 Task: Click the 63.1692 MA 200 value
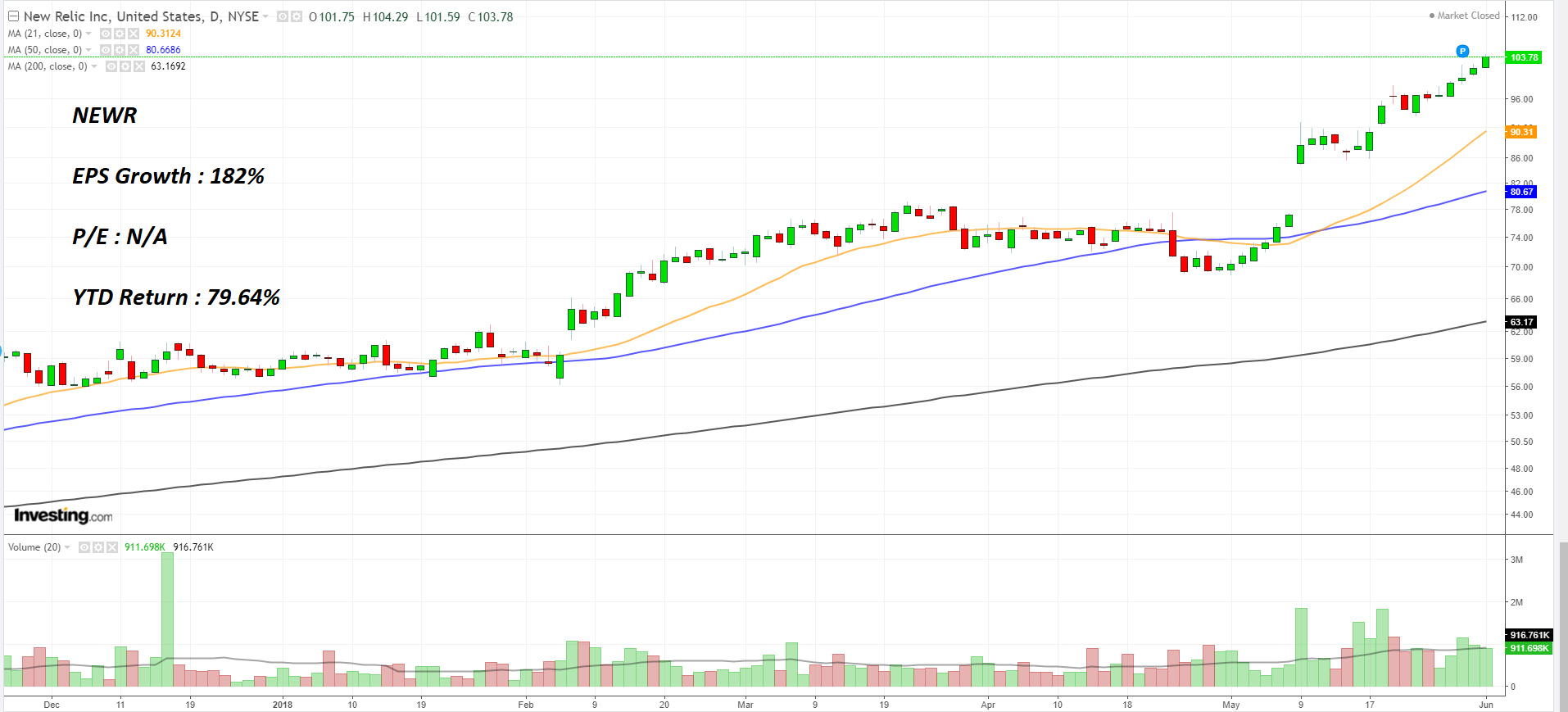[x=168, y=66]
